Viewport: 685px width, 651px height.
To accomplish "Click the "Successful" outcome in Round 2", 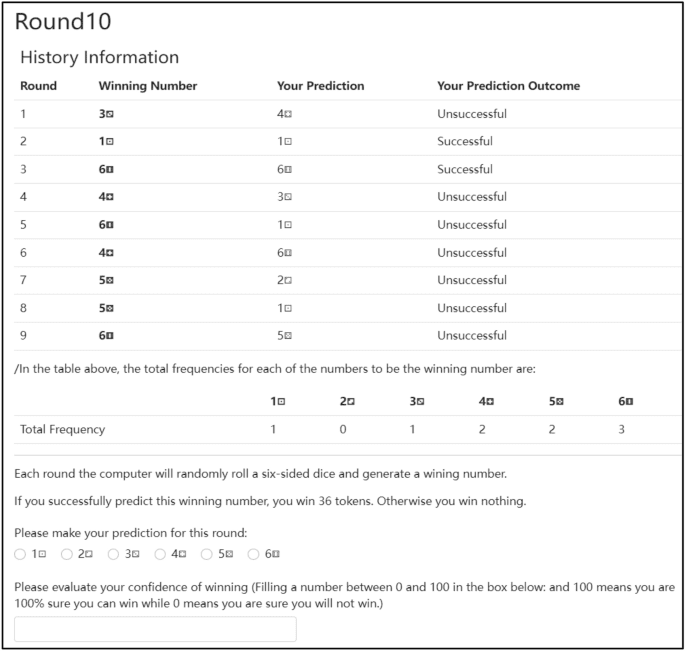I will pos(465,142).
